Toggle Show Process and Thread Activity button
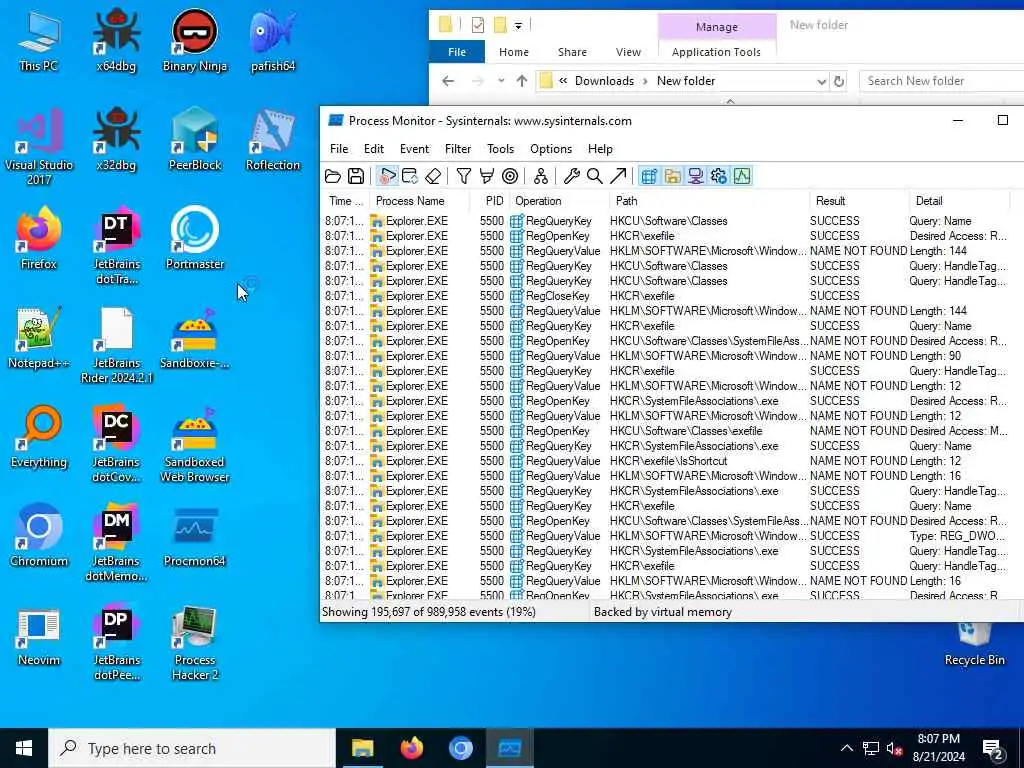Image resolution: width=1024 pixels, height=768 pixels. pos(718,176)
